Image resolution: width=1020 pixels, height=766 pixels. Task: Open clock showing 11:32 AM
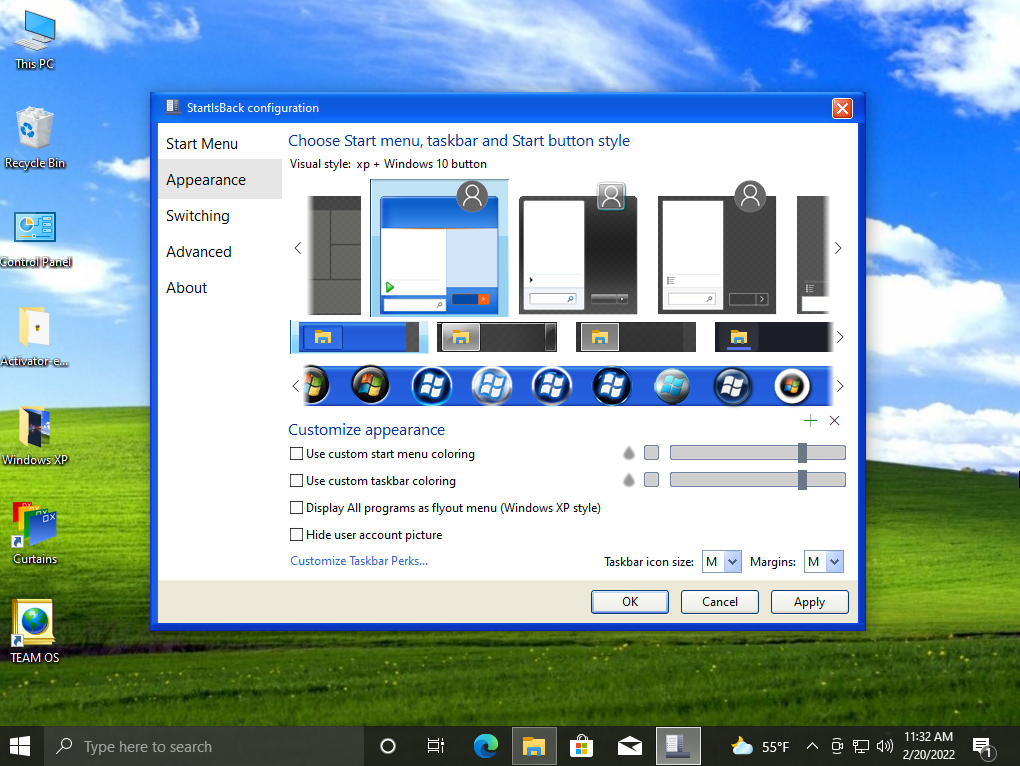point(928,746)
